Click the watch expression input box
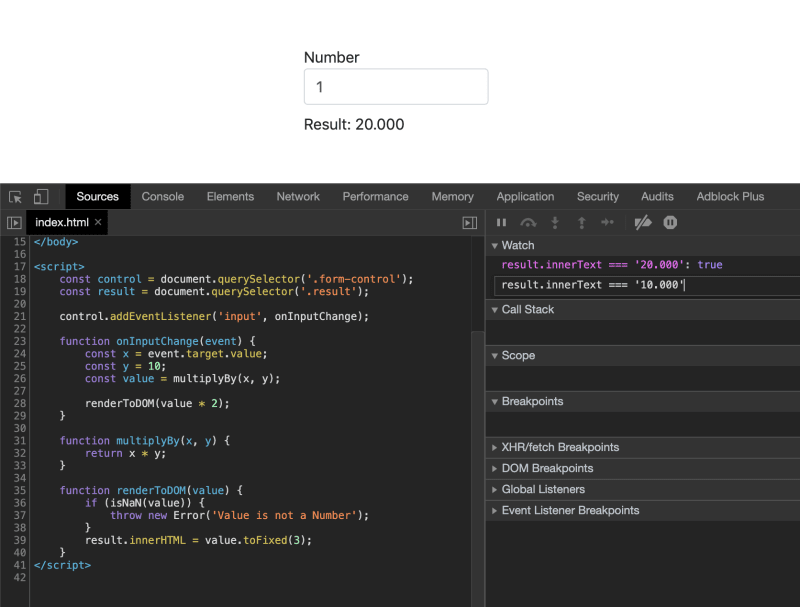Viewport: 800px width, 607px height. [647, 286]
